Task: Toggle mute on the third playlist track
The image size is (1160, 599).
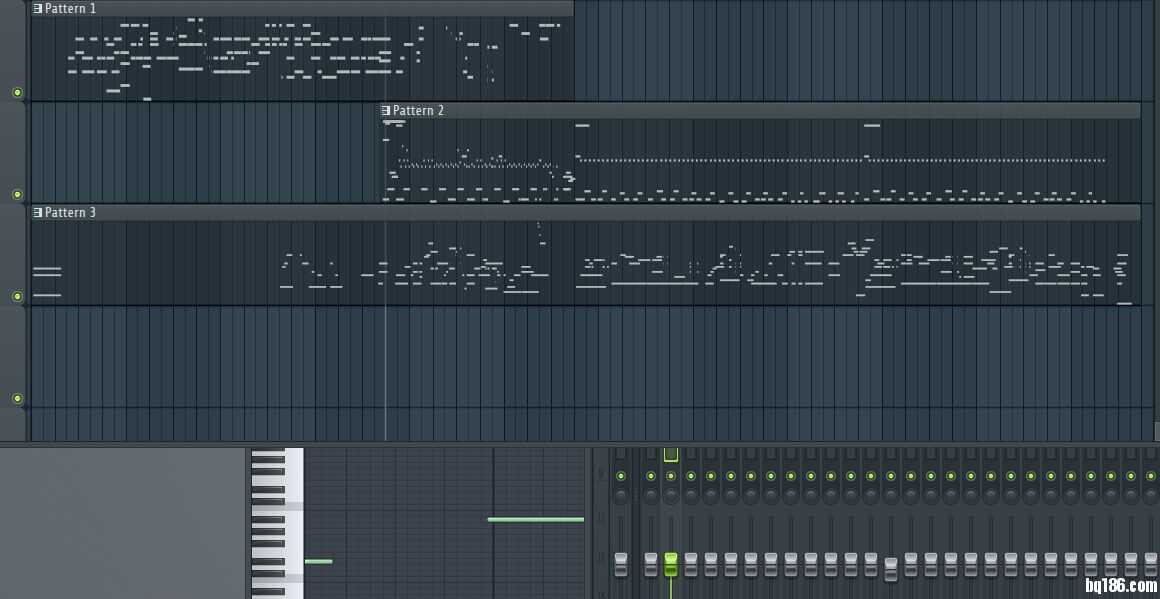Action: click(17, 297)
